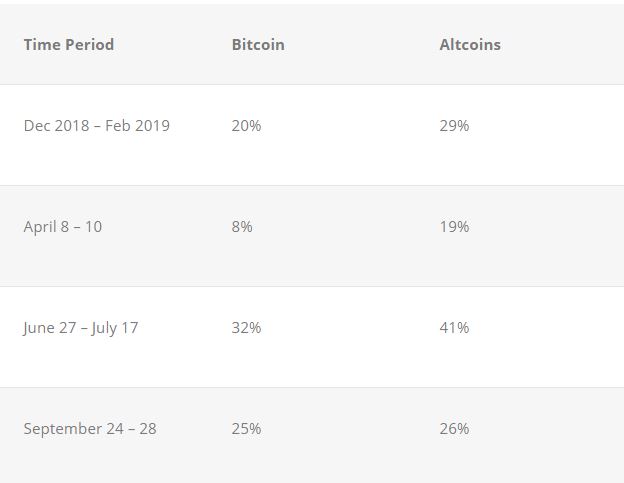Click the word Dec in first row
The height and width of the screenshot is (483, 624).
tap(37, 126)
